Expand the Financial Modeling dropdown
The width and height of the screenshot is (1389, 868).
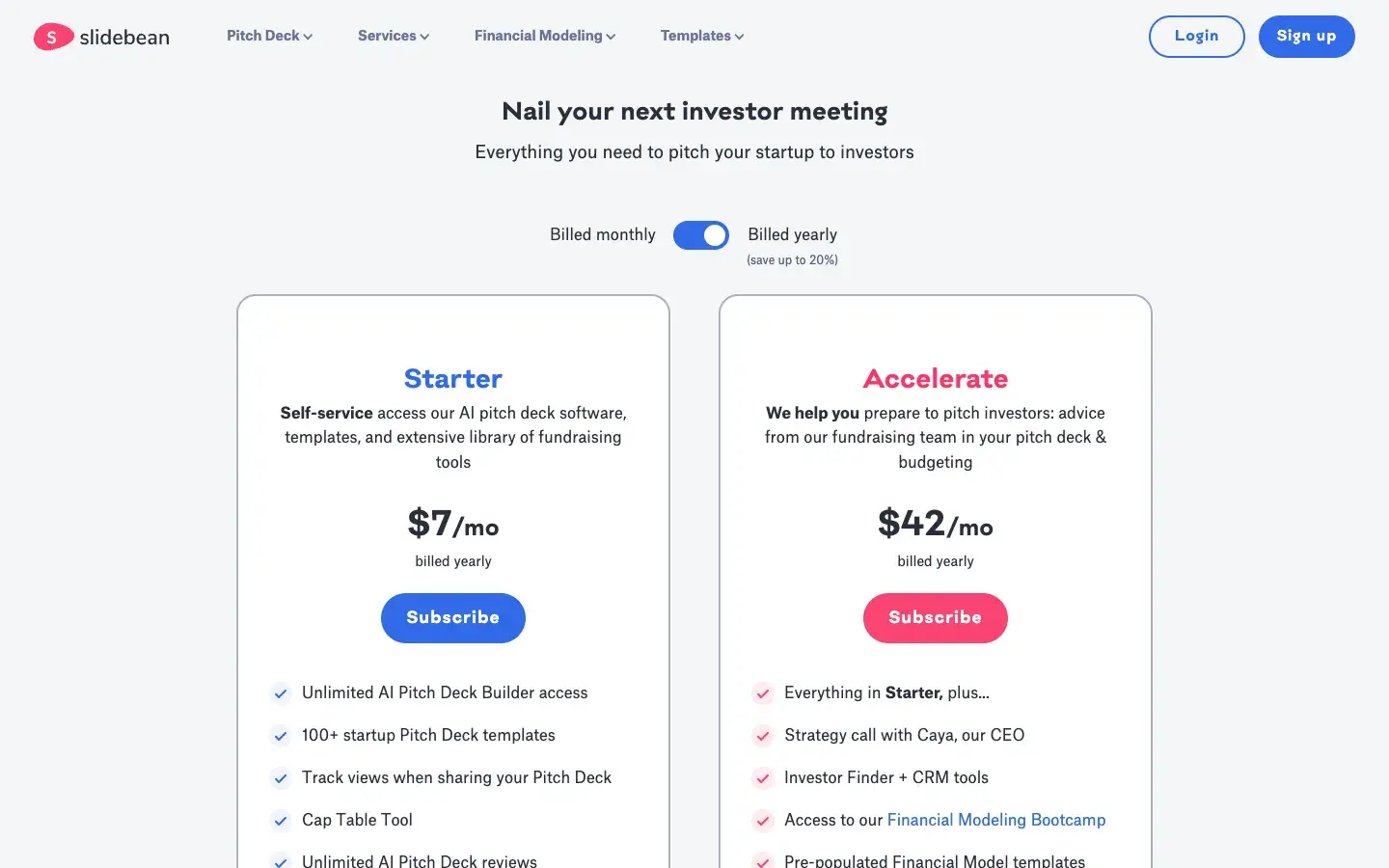(x=544, y=36)
